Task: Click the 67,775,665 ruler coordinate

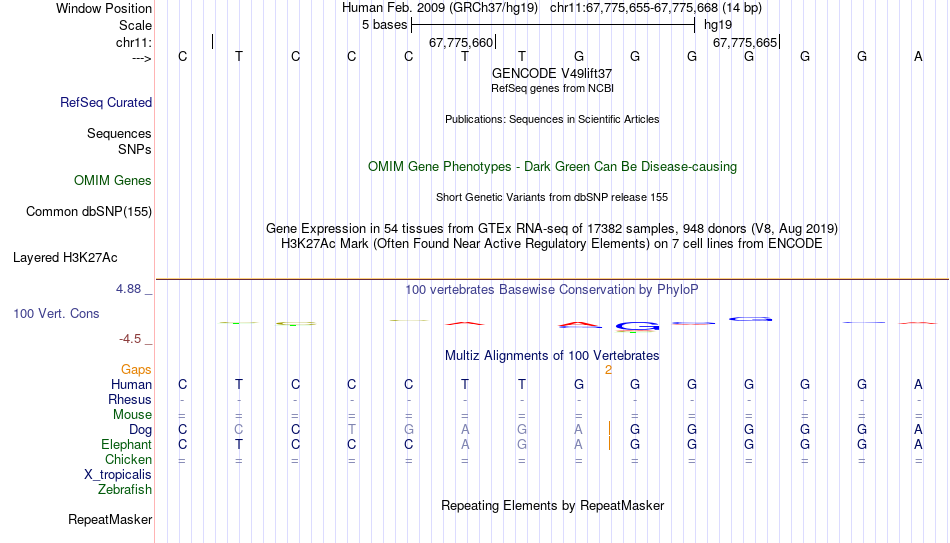Action: [745, 42]
